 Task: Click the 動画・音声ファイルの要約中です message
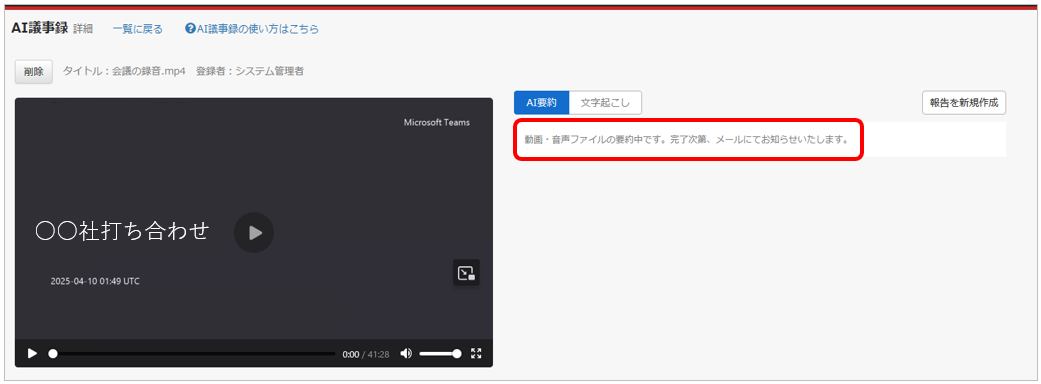[686, 140]
